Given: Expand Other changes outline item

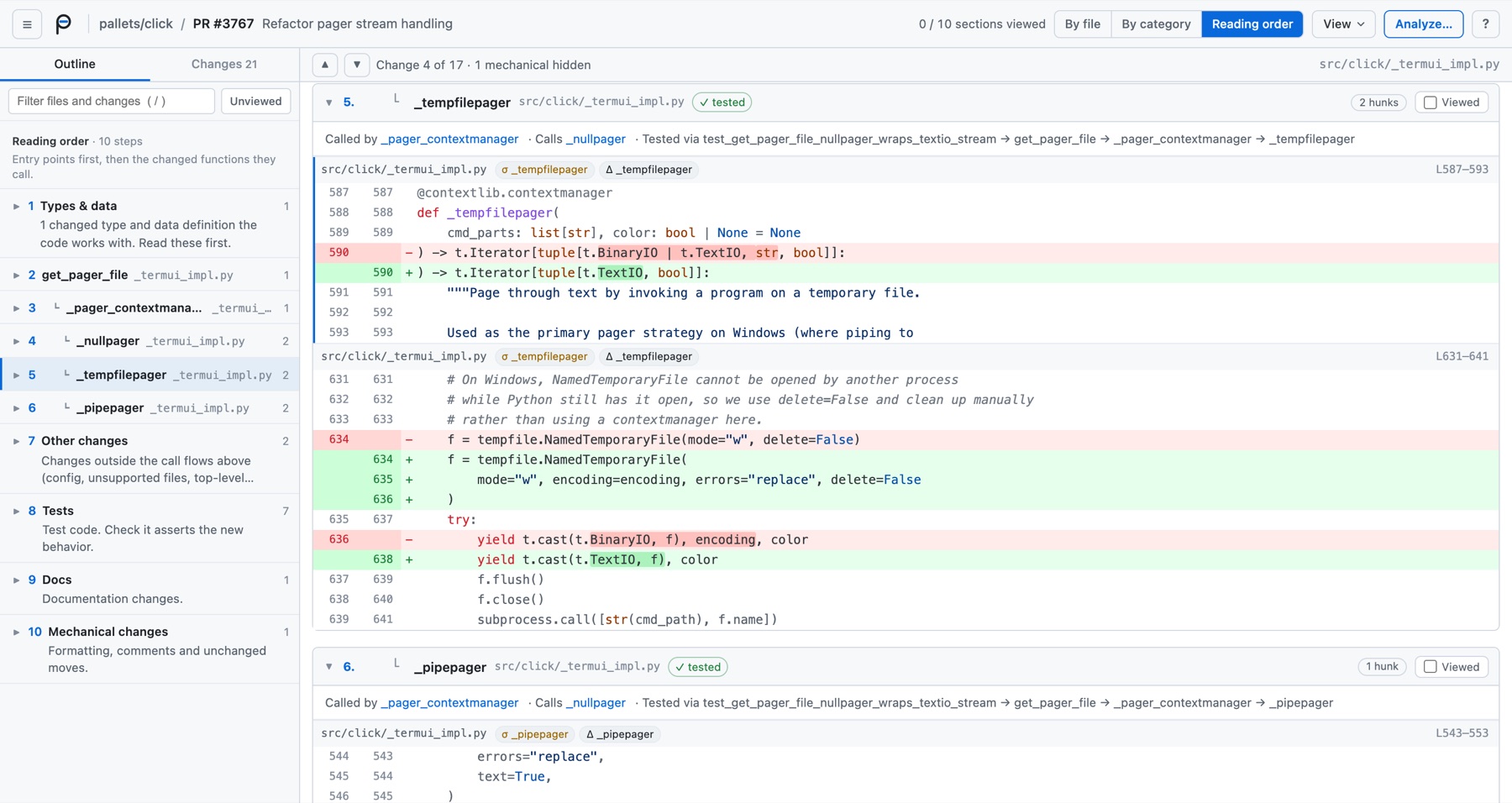Looking at the screenshot, I should [x=16, y=441].
